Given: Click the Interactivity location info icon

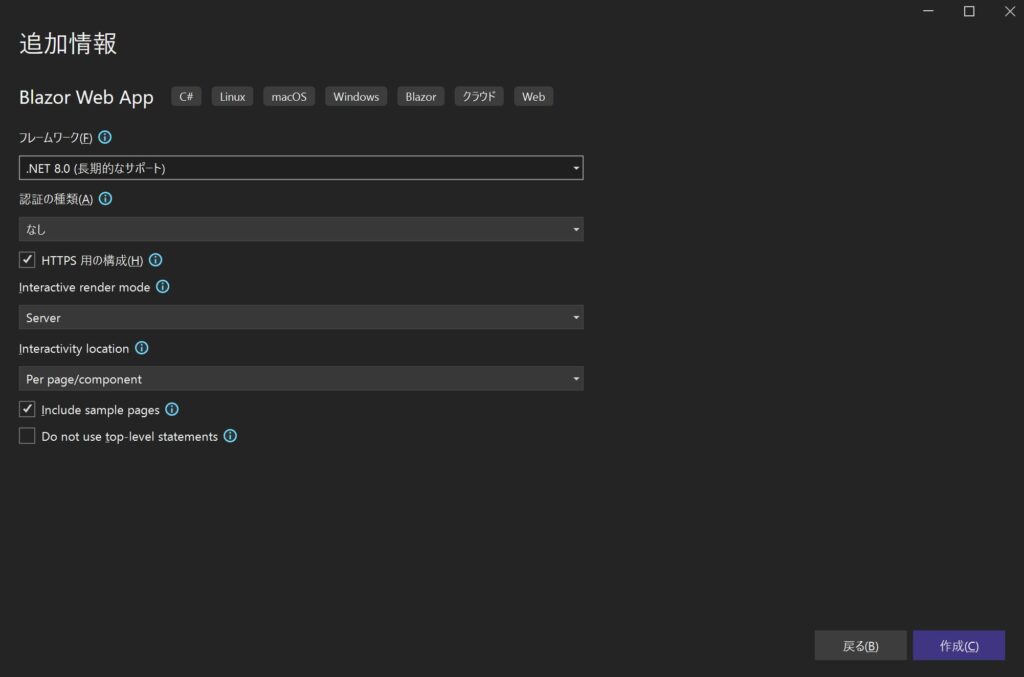Looking at the screenshot, I should (x=141, y=348).
